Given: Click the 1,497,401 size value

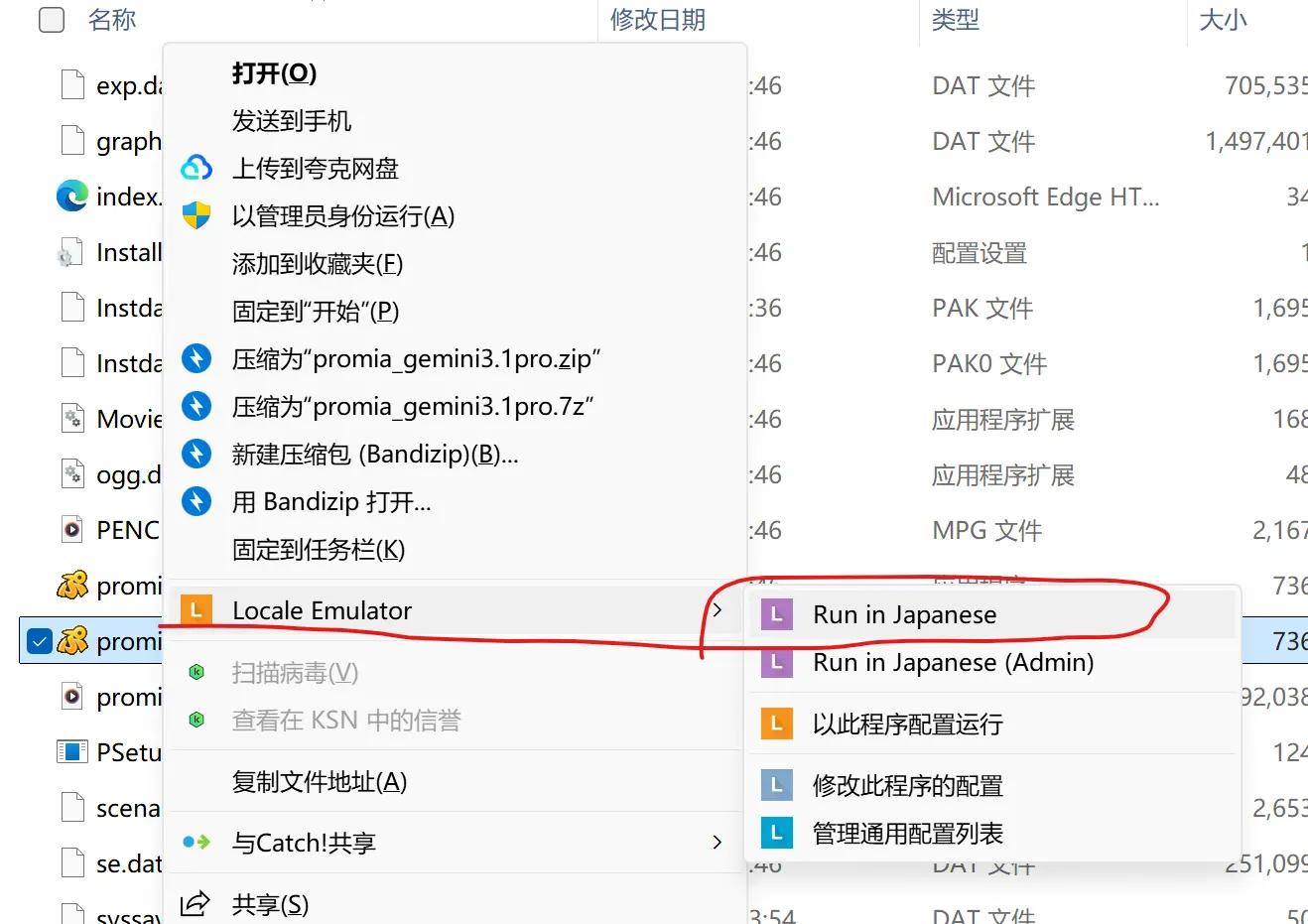Looking at the screenshot, I should coord(1256,141).
